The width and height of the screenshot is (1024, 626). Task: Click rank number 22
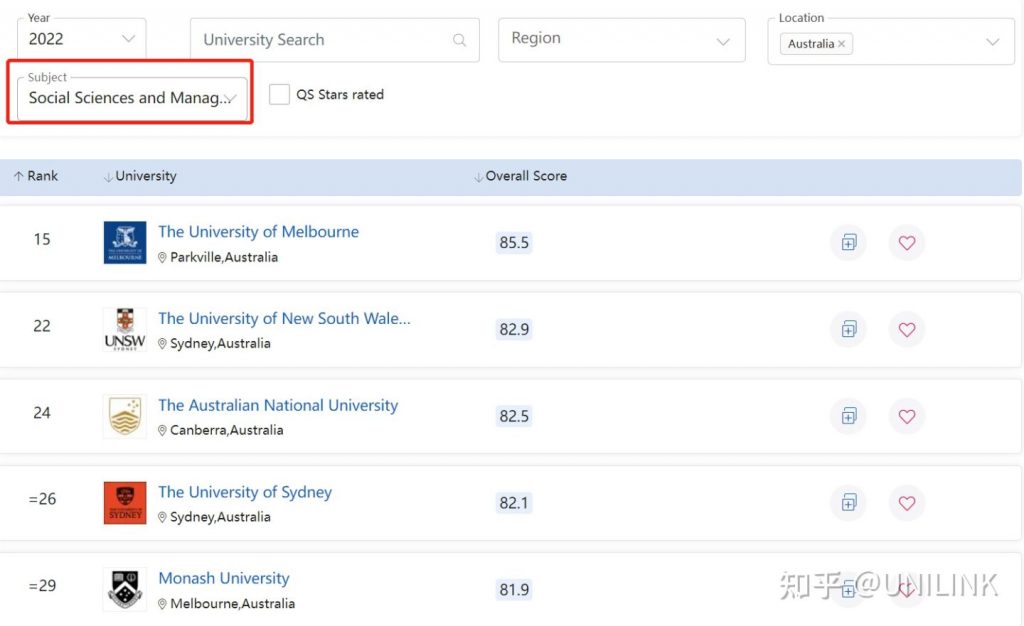click(x=42, y=326)
